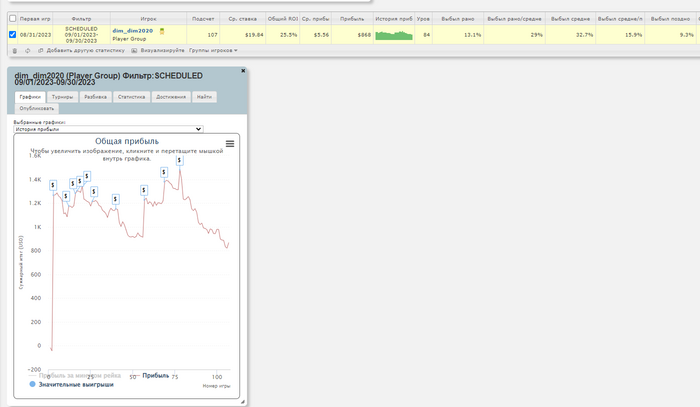Screen dimensions: 700x407
Task: Open the 'Опубликовать' tab
Action: click(x=37, y=108)
